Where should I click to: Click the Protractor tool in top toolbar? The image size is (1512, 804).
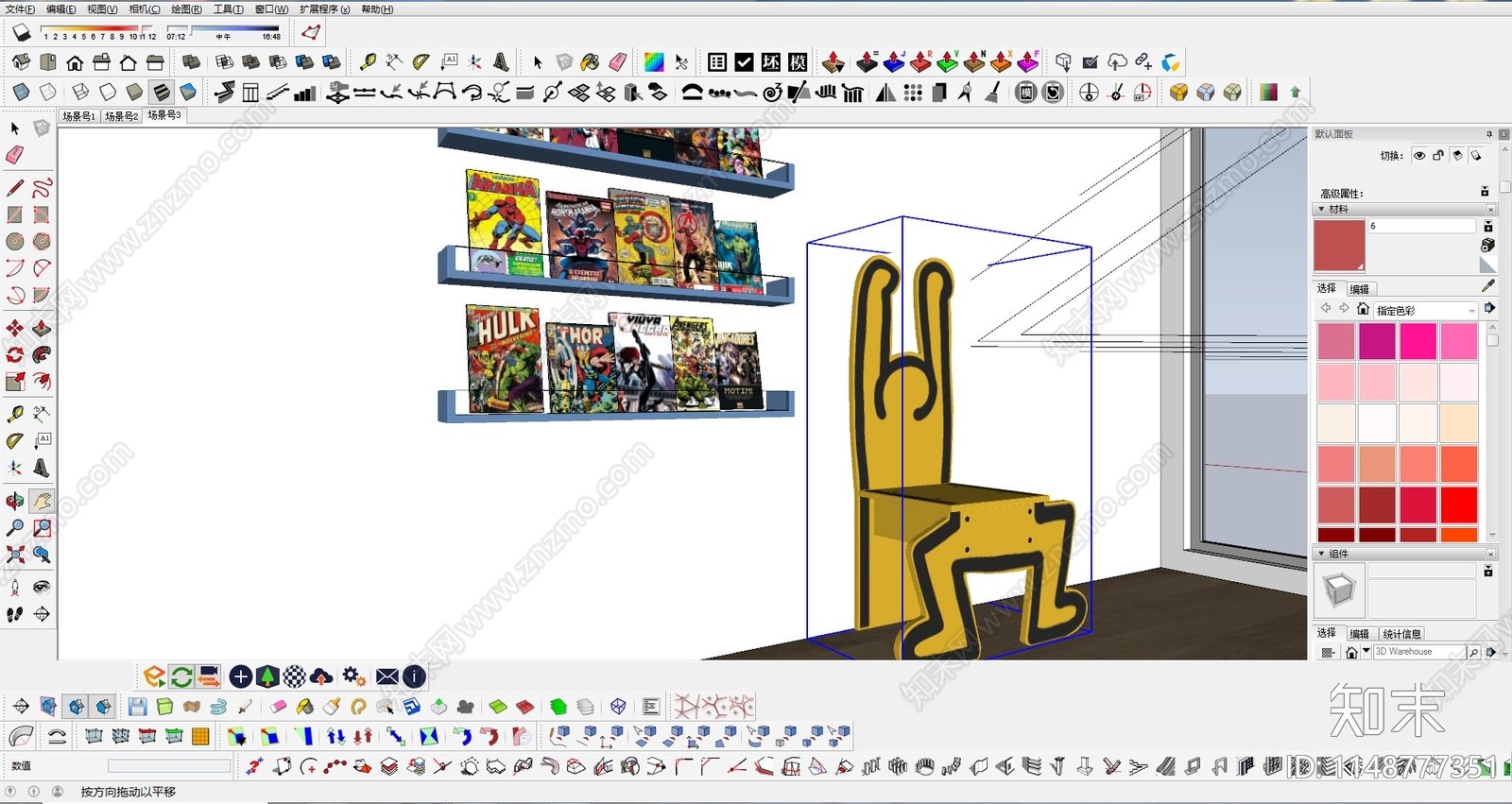pos(421,62)
